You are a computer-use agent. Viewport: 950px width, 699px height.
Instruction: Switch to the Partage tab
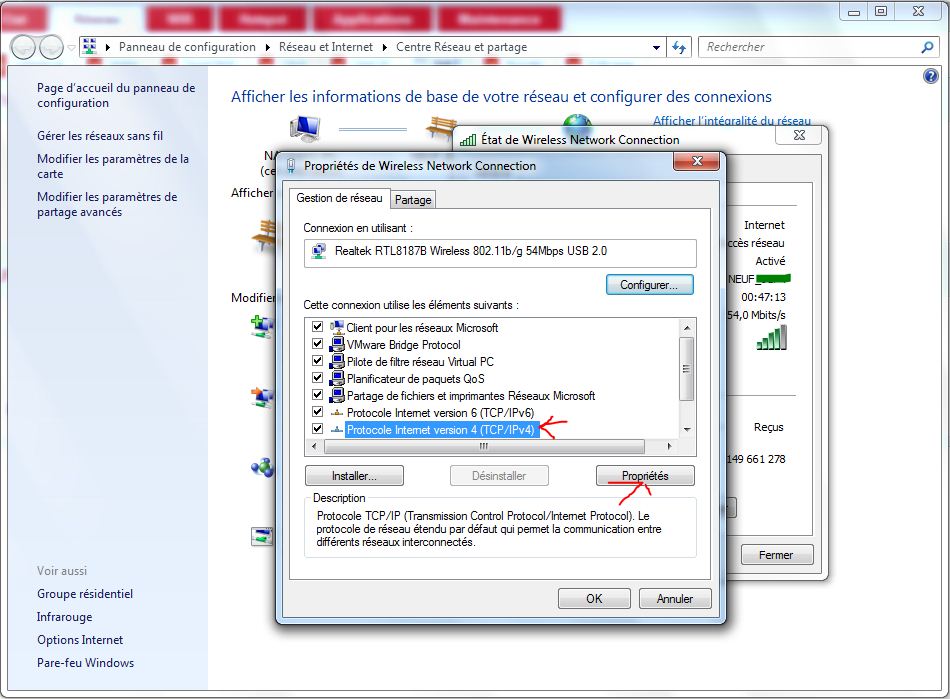coord(413,200)
